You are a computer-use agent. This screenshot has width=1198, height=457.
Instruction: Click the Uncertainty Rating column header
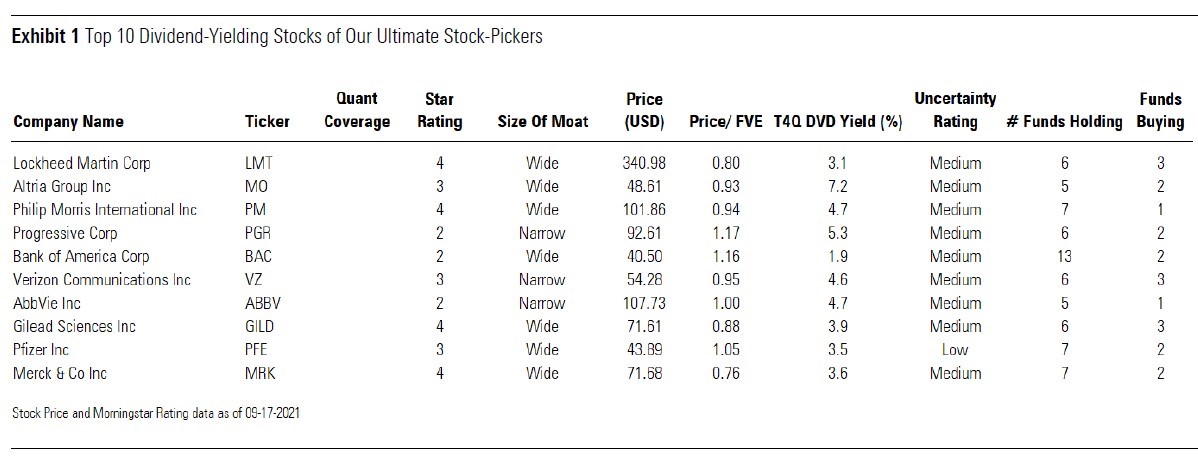coord(954,110)
